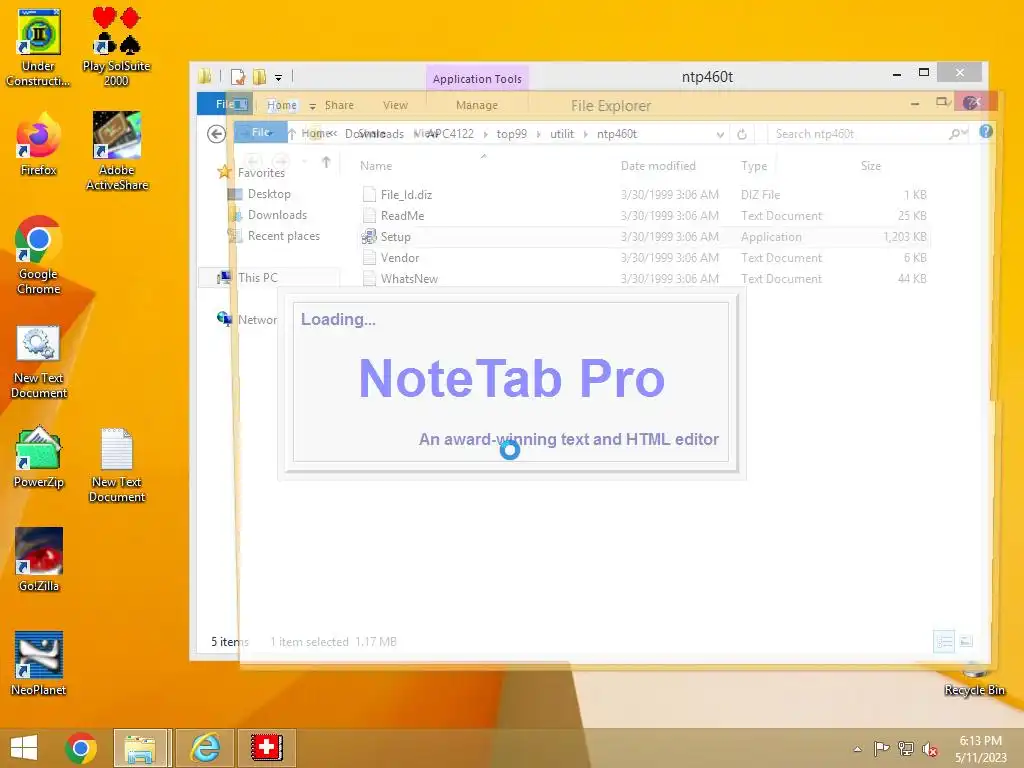Click the taskbar clock showing 6:13 PM

(980, 749)
